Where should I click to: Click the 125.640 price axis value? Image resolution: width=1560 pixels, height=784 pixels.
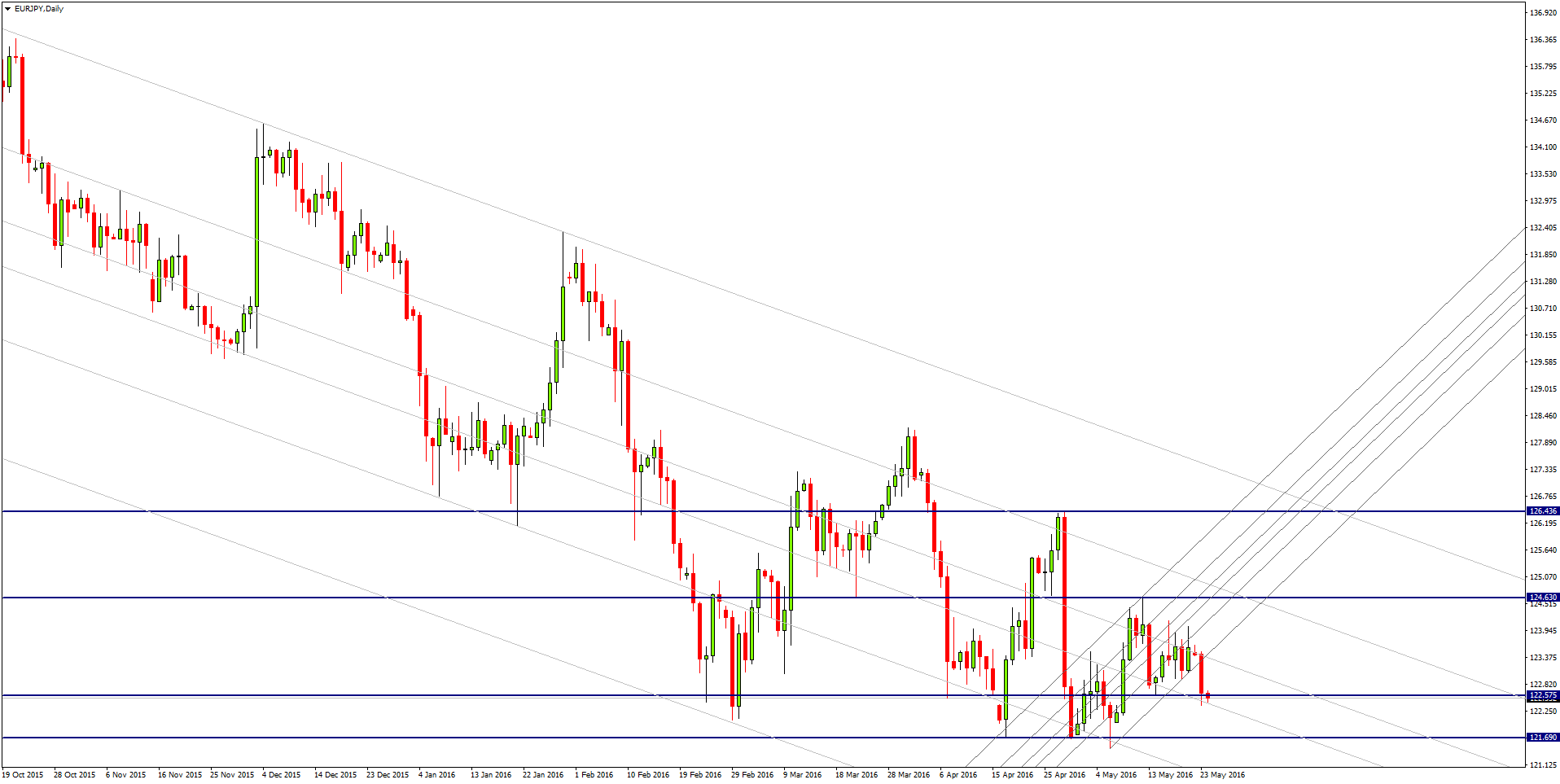coord(1544,550)
